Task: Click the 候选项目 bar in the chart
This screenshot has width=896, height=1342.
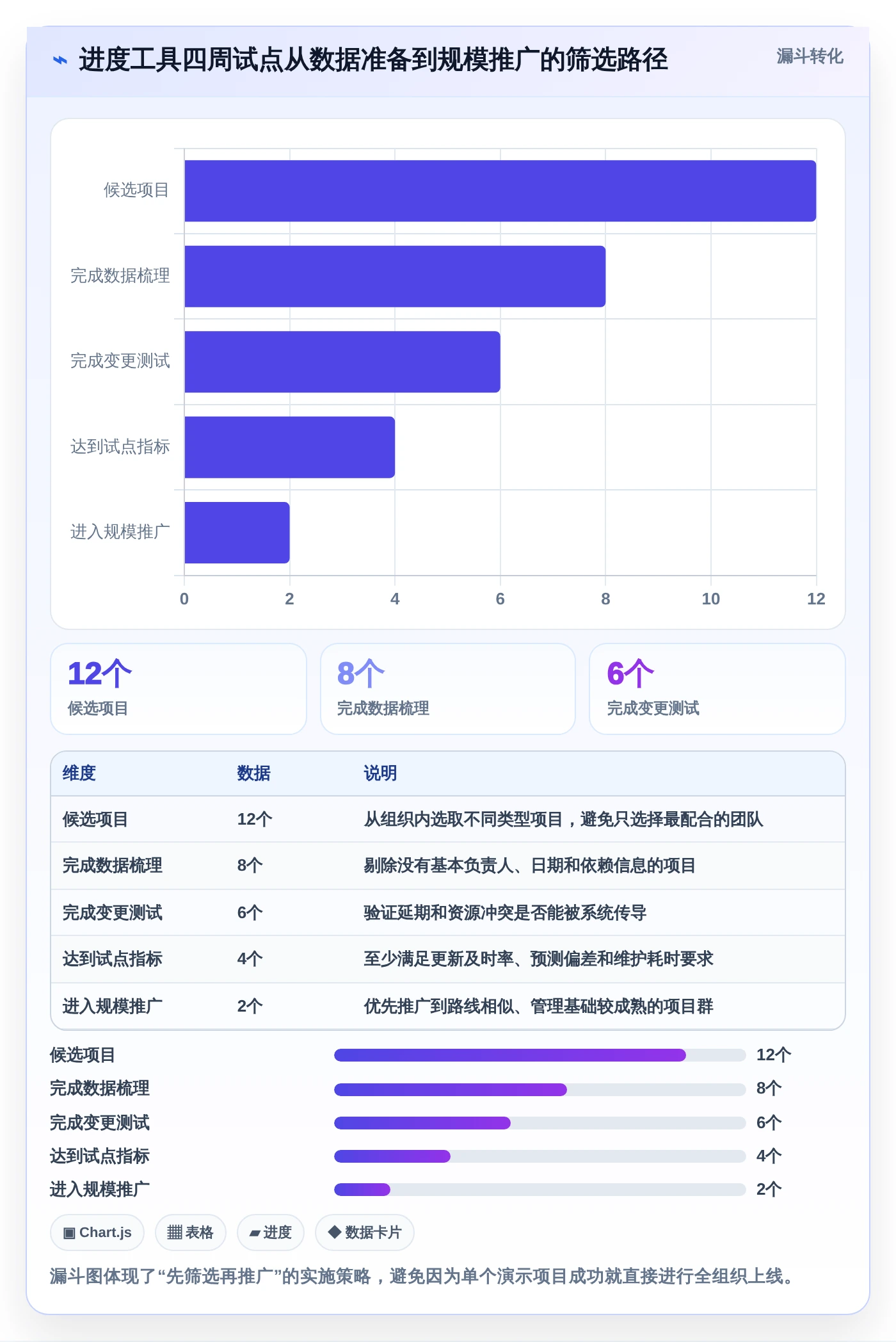Action: tap(500, 191)
